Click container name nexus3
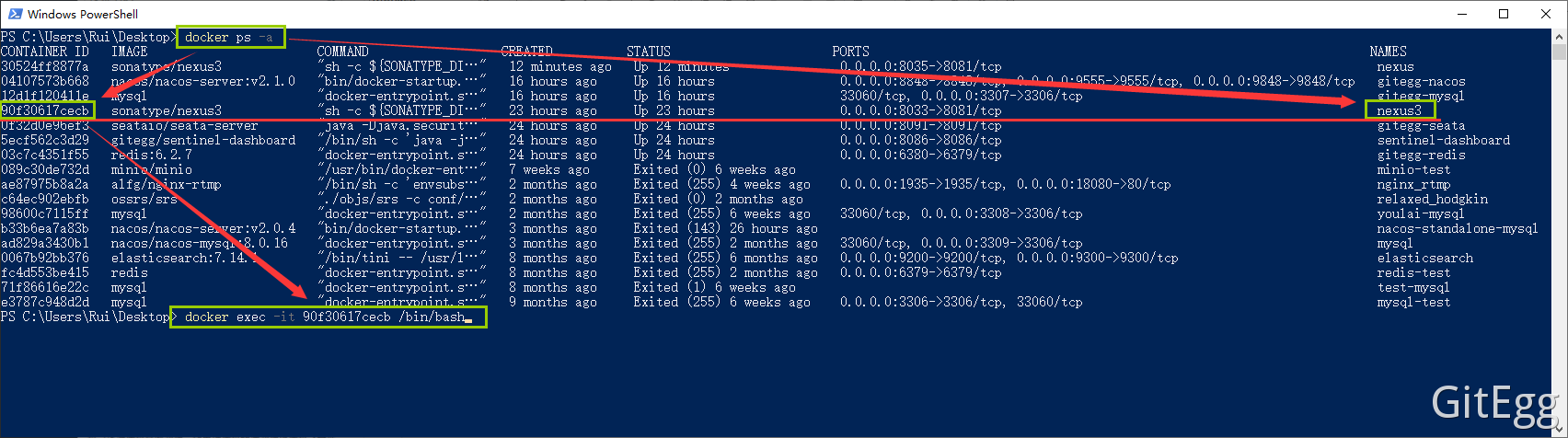Viewport: 1568px width, 438px height. 1400,110
